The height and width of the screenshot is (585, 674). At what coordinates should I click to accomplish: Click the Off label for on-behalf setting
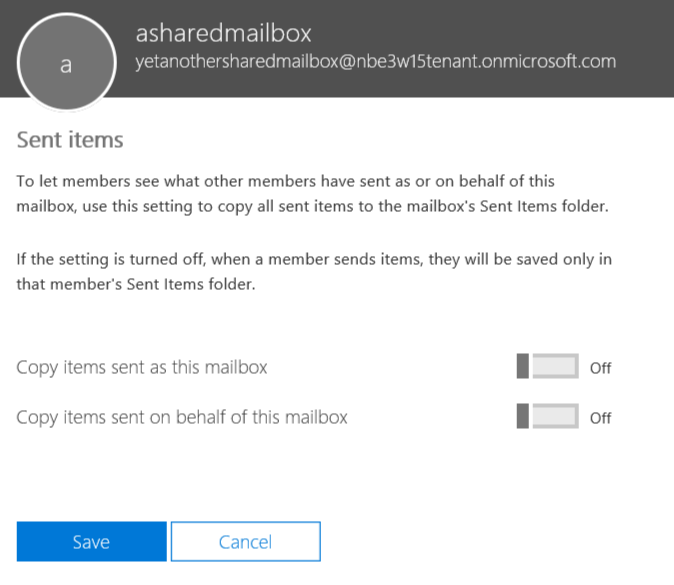pos(600,418)
